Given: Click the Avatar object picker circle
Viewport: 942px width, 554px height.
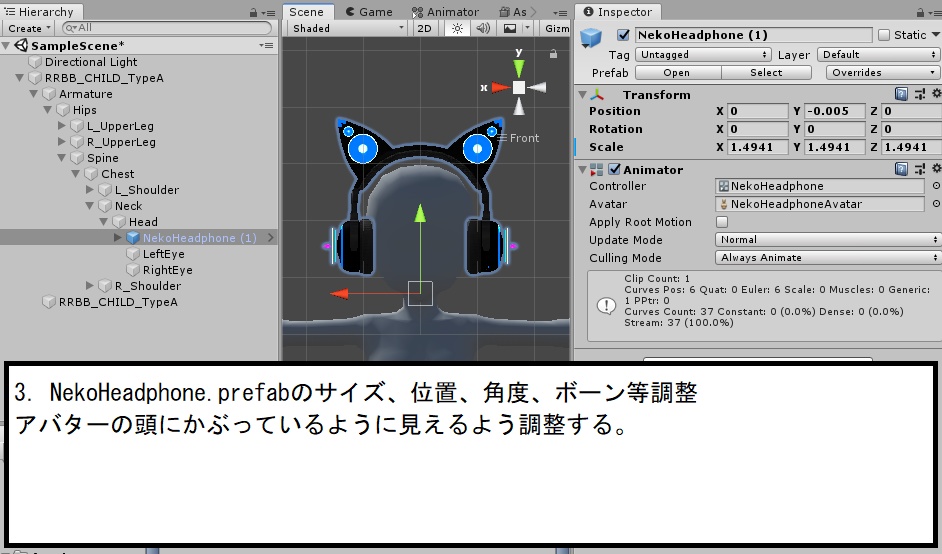Looking at the screenshot, I should pos(936,204).
